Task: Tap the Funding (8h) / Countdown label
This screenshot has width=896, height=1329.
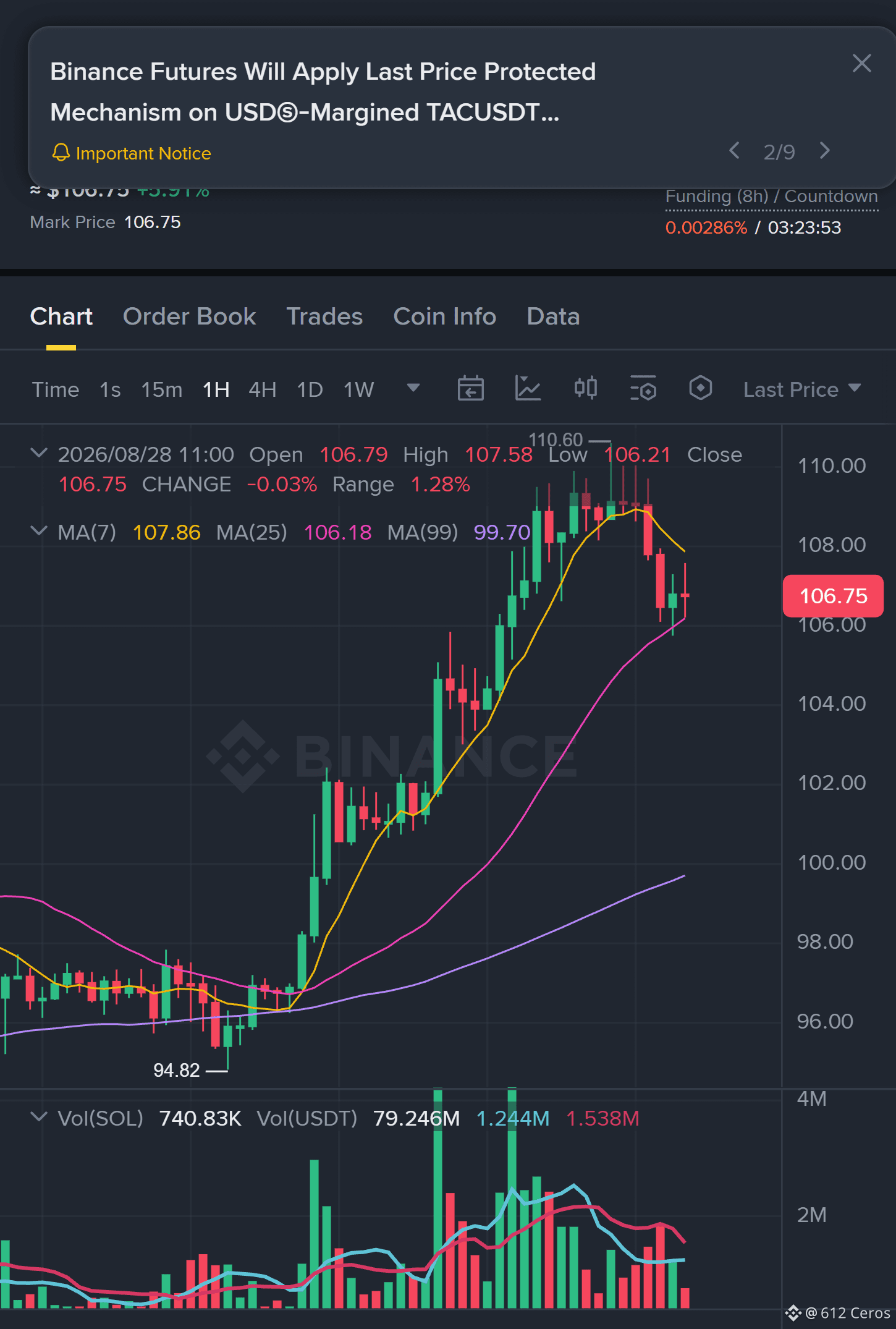Action: tap(771, 196)
